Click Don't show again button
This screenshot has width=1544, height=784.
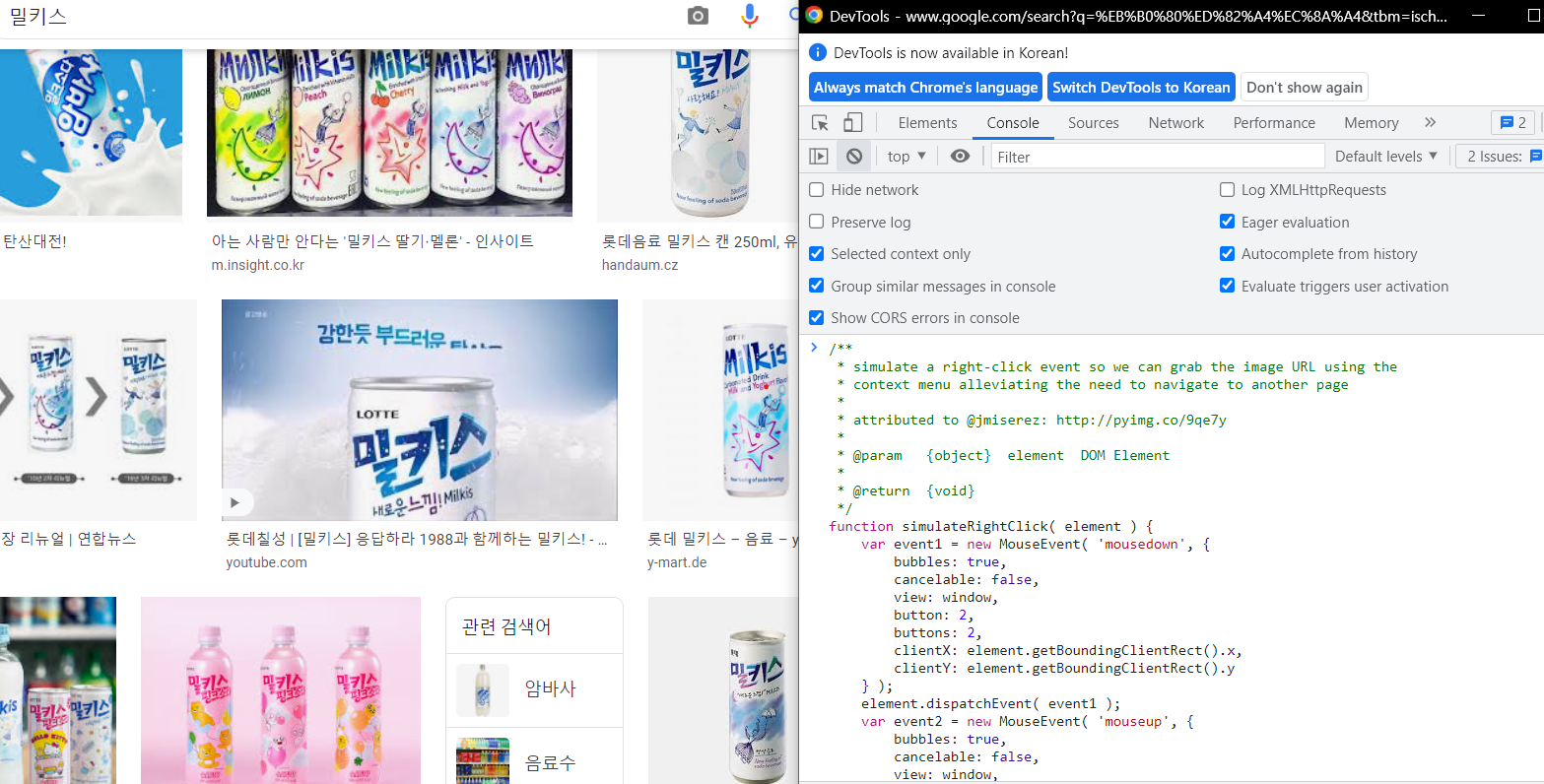pyautogui.click(x=1305, y=87)
